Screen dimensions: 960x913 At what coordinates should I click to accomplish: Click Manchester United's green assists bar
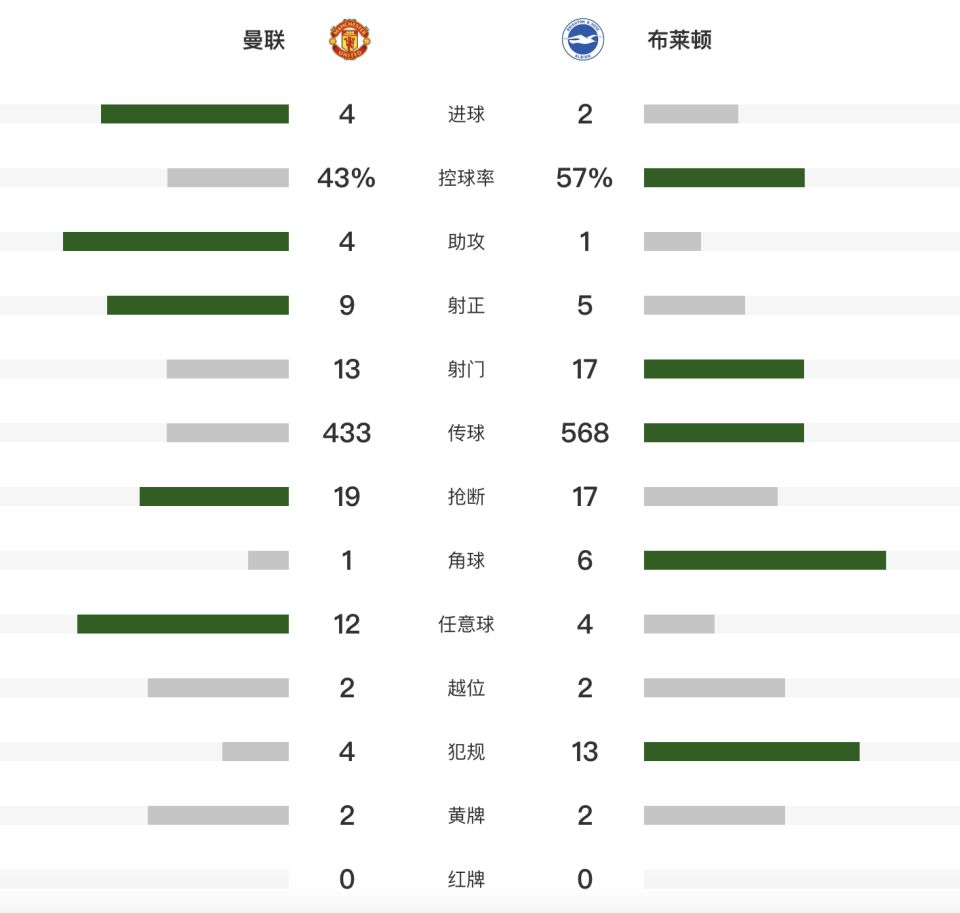click(176, 242)
